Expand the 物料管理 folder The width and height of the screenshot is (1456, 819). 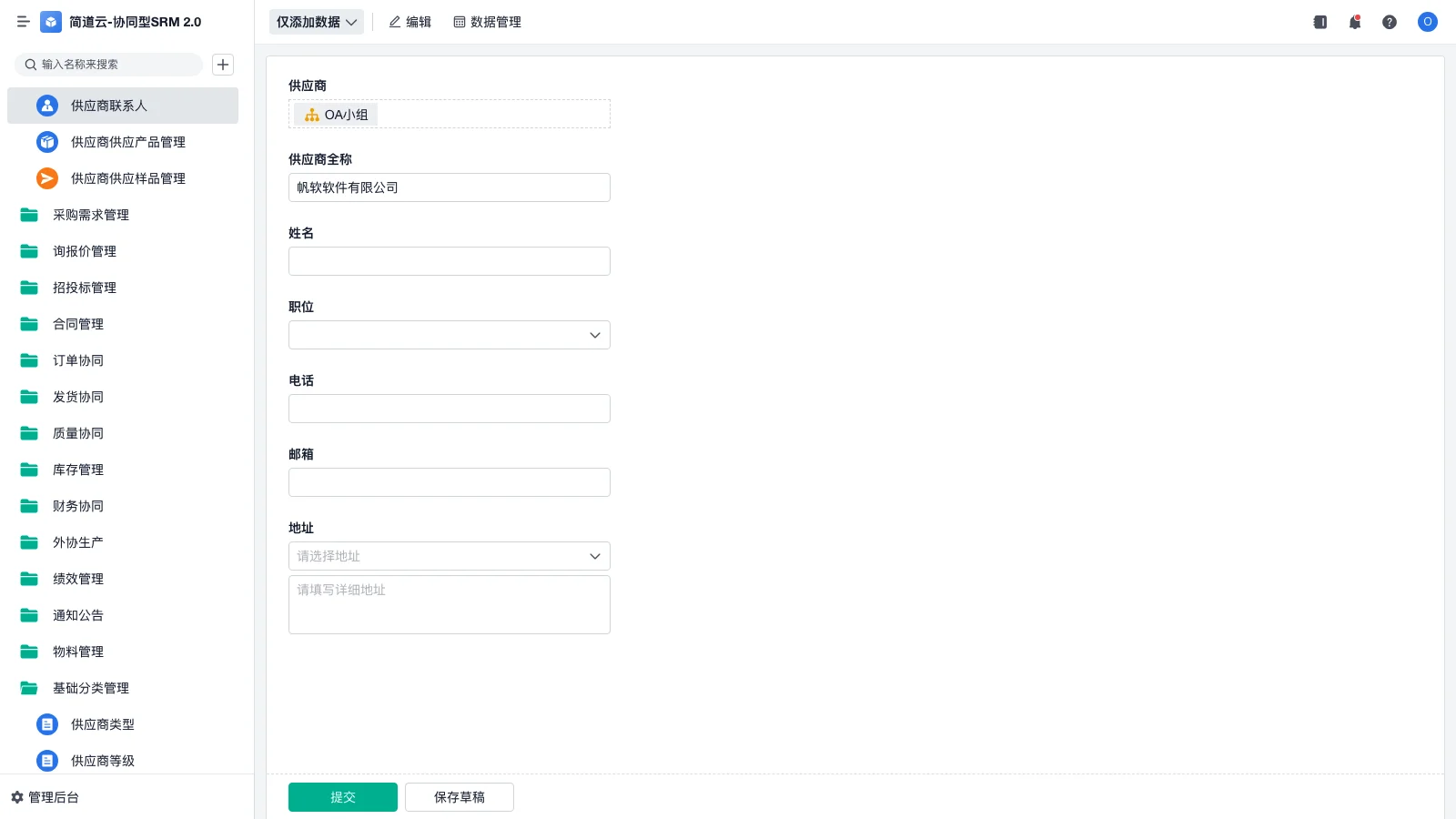coord(123,652)
